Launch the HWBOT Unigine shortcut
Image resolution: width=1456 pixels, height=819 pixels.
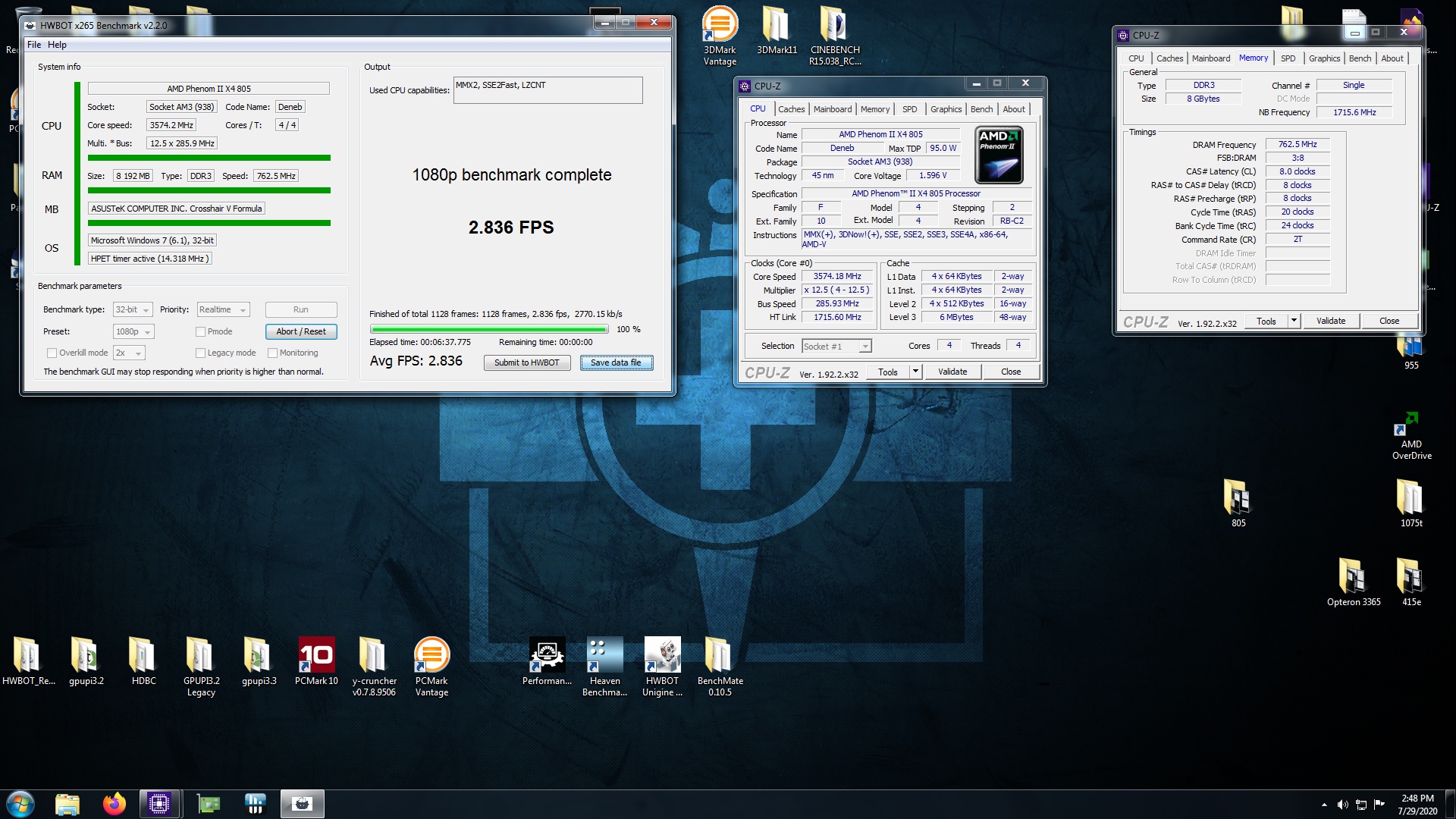662,666
